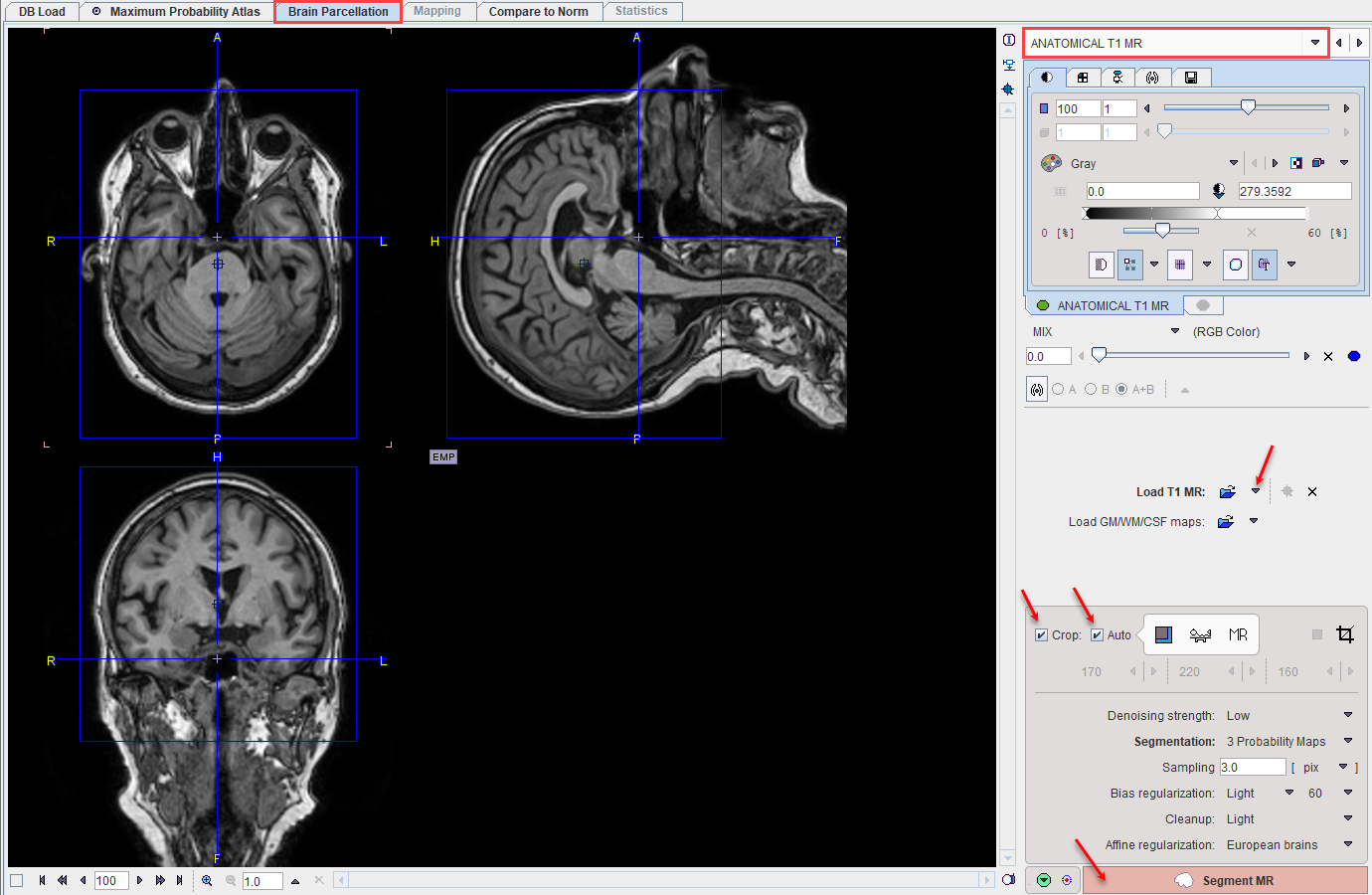The width and height of the screenshot is (1372, 895).
Task: Open folder icon for Load GM/WM/CSF maps
Action: (1226, 521)
